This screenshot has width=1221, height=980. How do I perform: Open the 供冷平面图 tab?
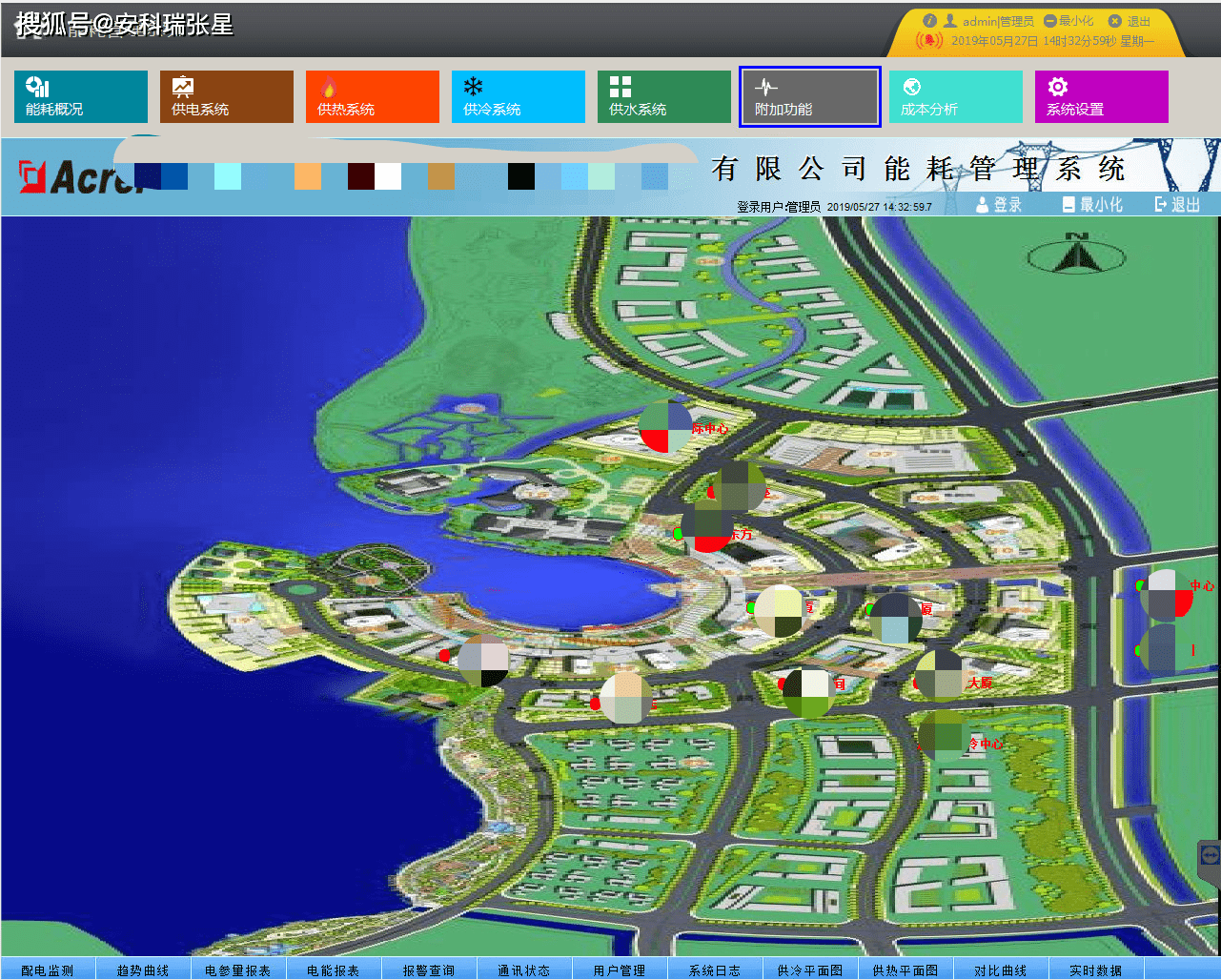pyautogui.click(x=810, y=970)
